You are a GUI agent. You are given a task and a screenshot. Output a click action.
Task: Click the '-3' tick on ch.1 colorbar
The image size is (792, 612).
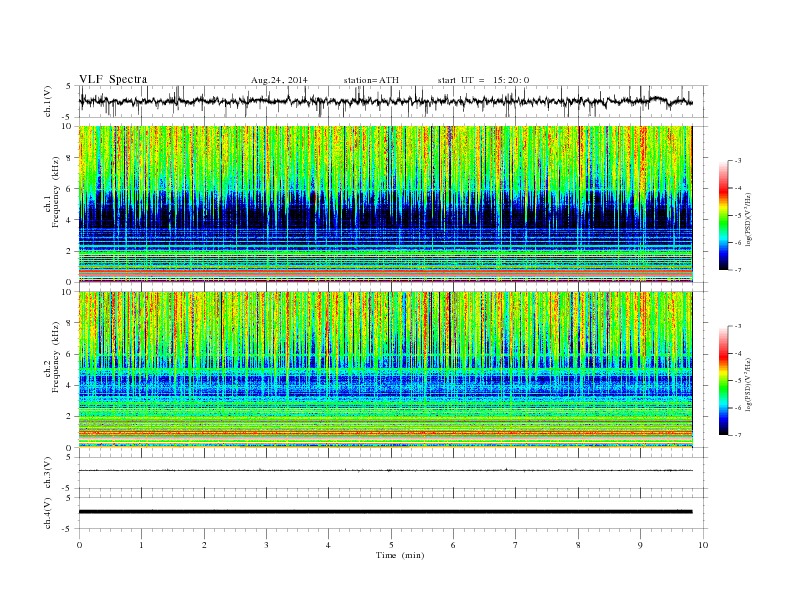pos(738,161)
